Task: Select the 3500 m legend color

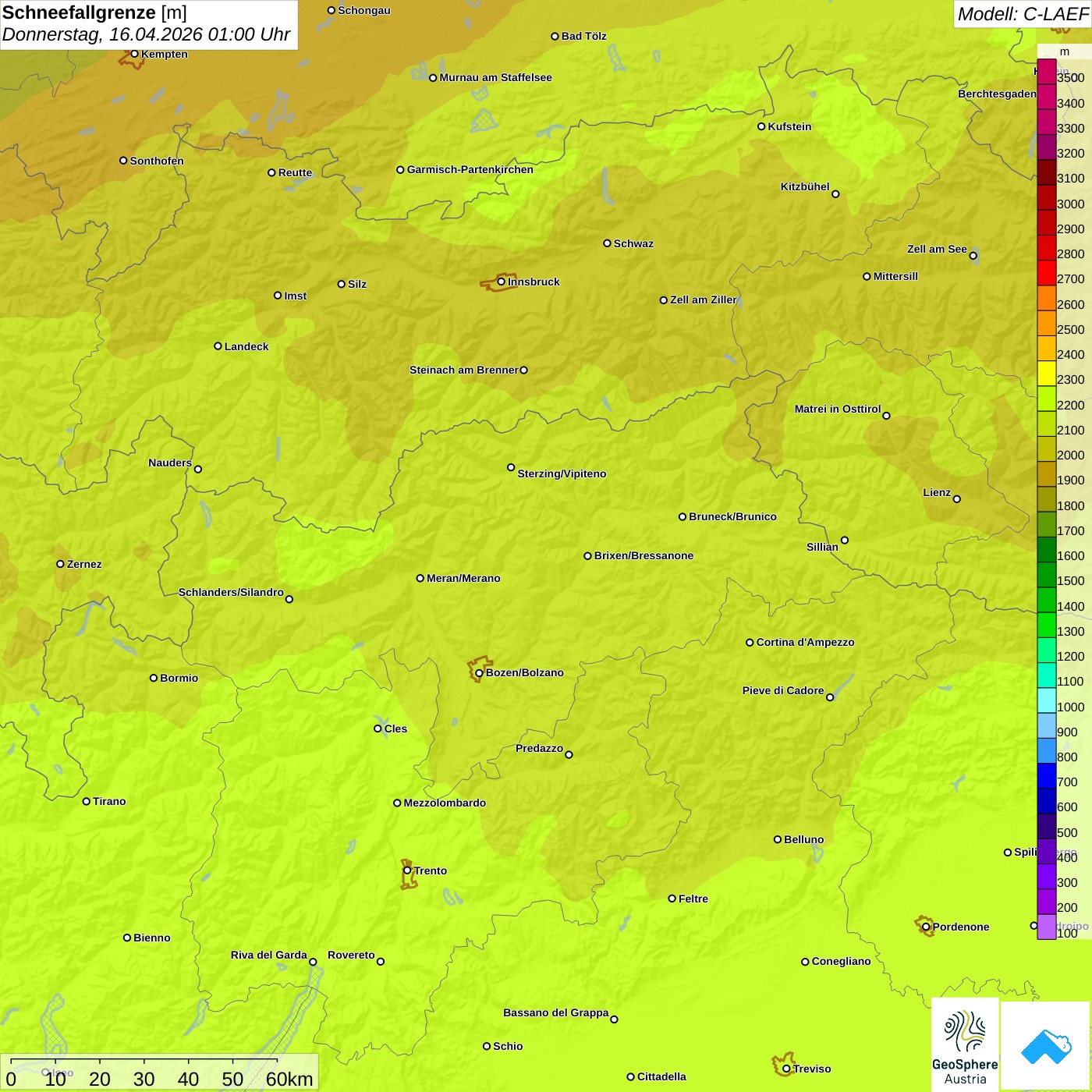Action: pyautogui.click(x=1047, y=72)
